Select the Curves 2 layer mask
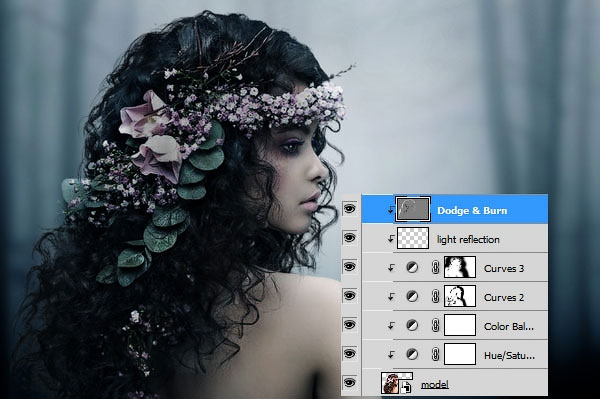Screen dimensions: 600x399 [x=460, y=296]
